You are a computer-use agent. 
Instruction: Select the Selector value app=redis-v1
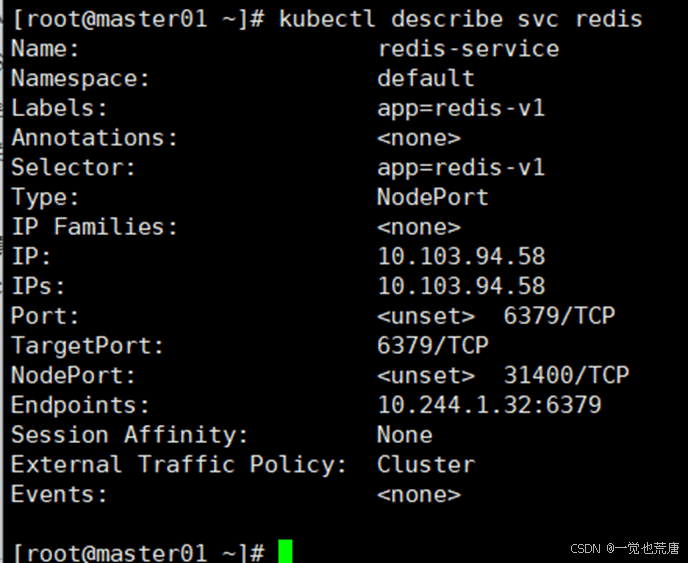[460, 167]
